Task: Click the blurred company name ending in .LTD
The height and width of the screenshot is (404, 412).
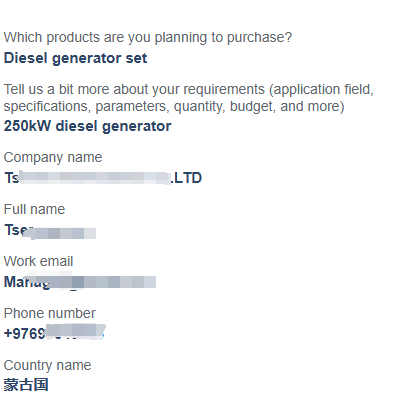Action: pos(103,178)
